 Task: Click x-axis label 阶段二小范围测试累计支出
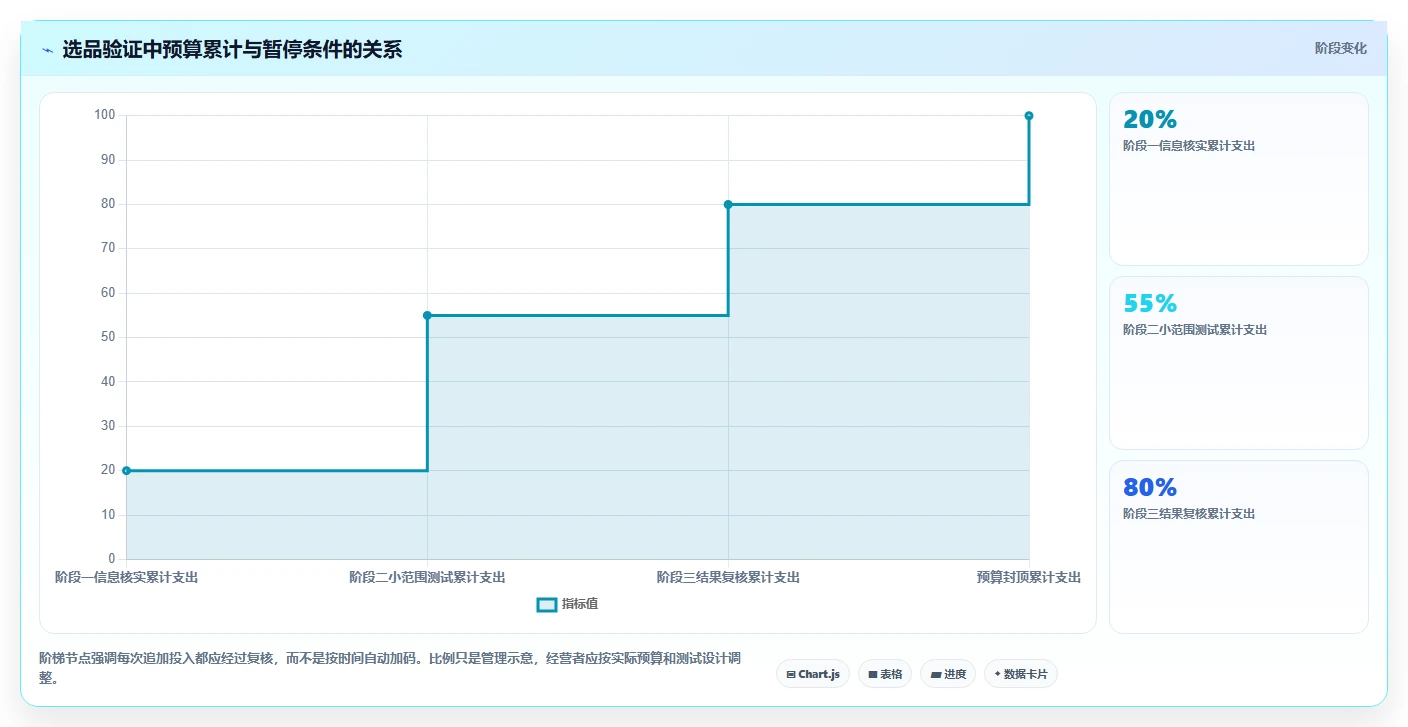tap(427, 577)
